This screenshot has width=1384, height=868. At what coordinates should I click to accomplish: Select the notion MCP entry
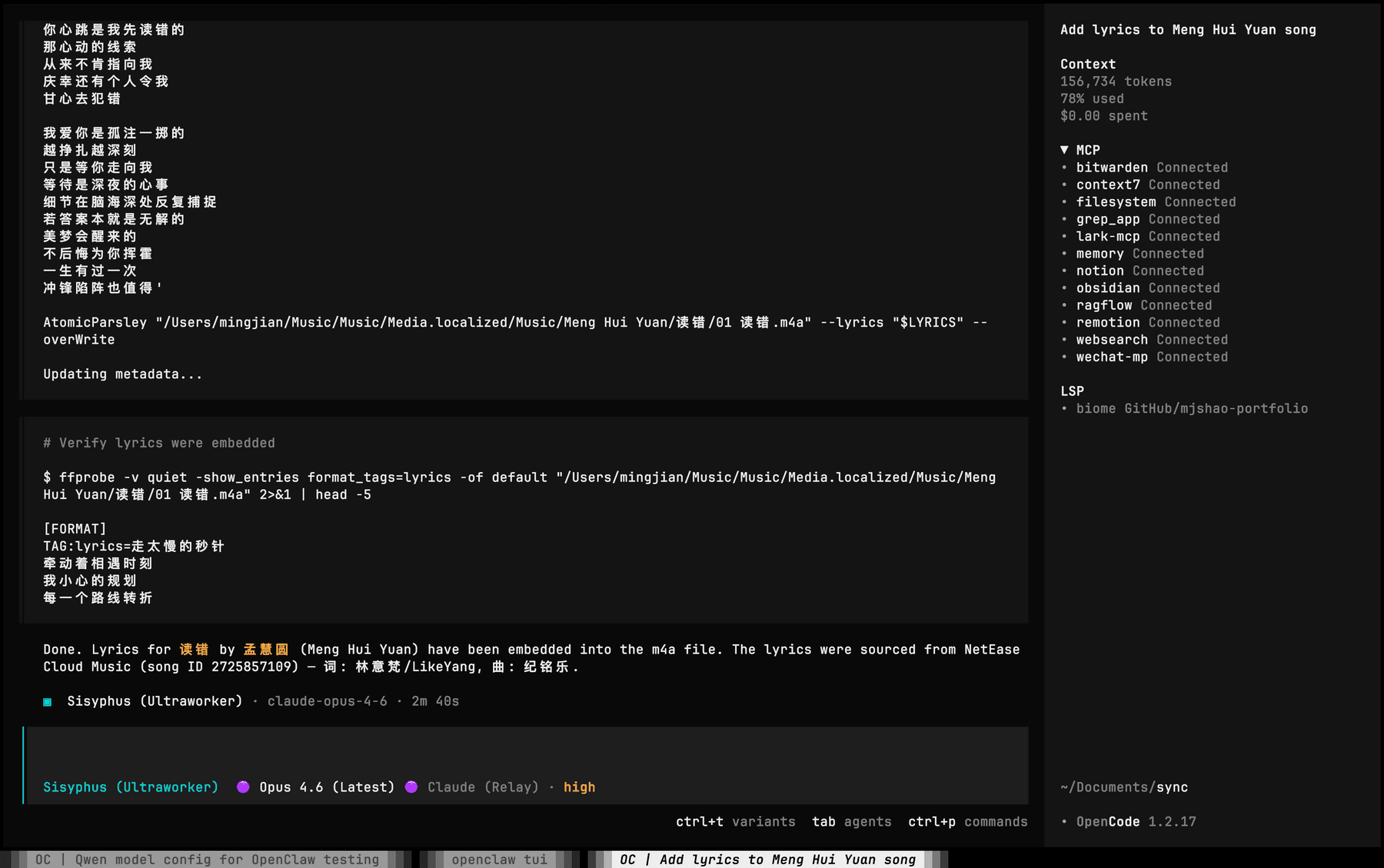(1132, 271)
